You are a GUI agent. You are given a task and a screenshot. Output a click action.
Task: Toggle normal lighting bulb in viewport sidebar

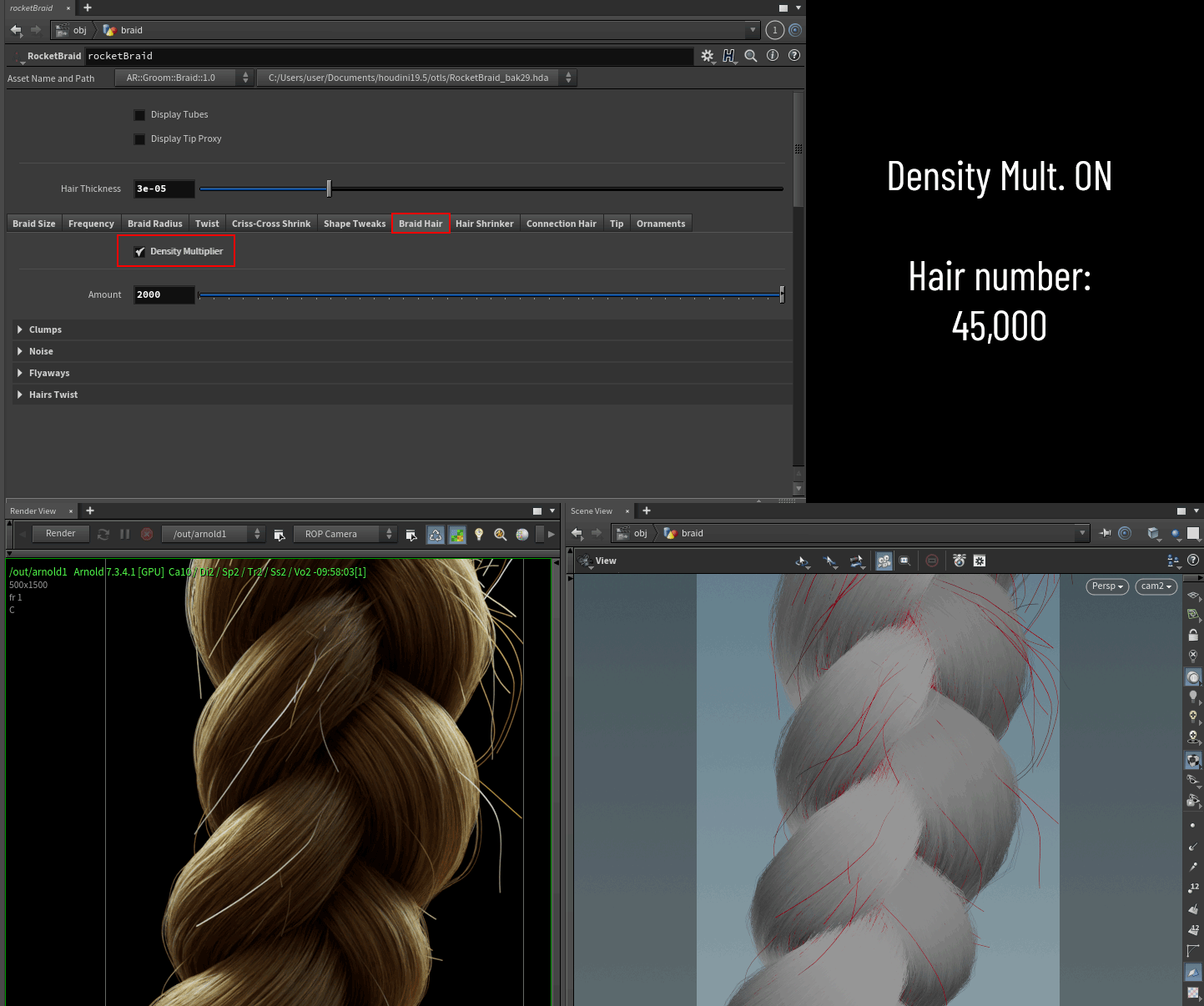click(x=1193, y=697)
